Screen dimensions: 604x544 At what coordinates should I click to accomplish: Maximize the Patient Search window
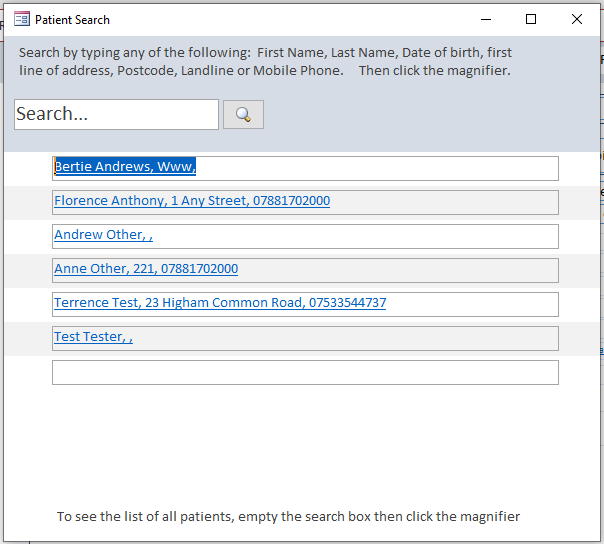pos(531,19)
